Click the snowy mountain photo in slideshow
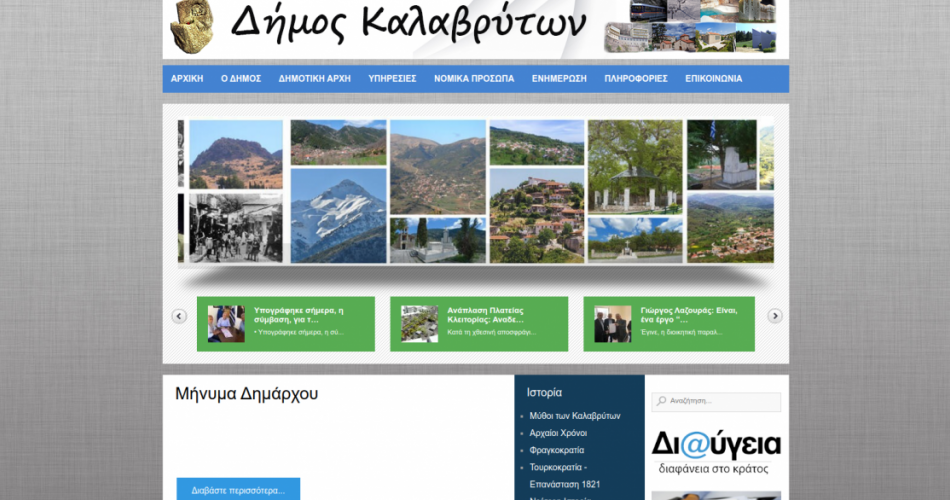 tap(338, 215)
